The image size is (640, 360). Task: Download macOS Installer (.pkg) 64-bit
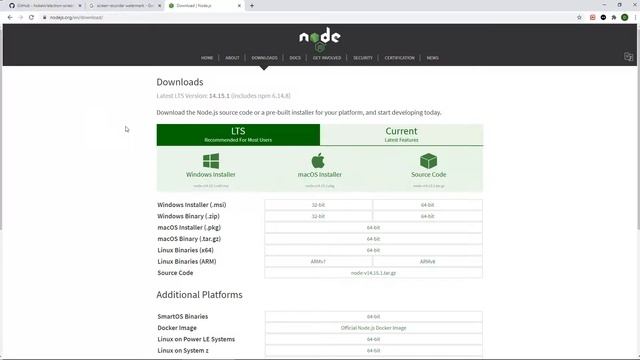click(373, 228)
